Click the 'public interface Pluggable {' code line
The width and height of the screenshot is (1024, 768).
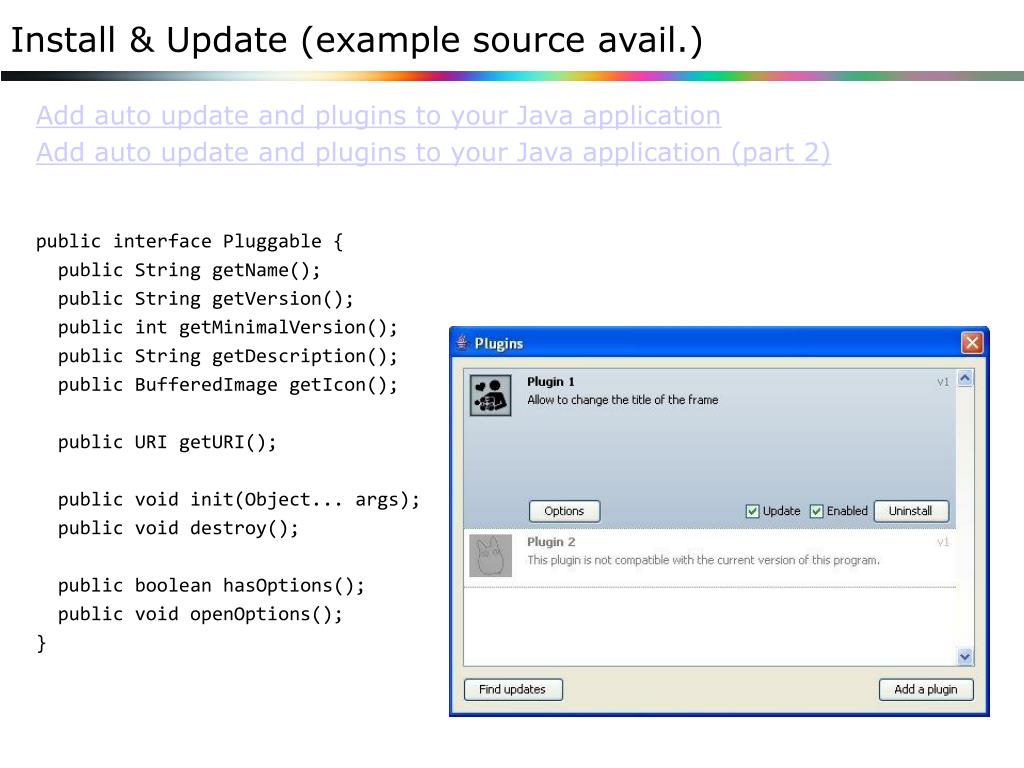[189, 242]
